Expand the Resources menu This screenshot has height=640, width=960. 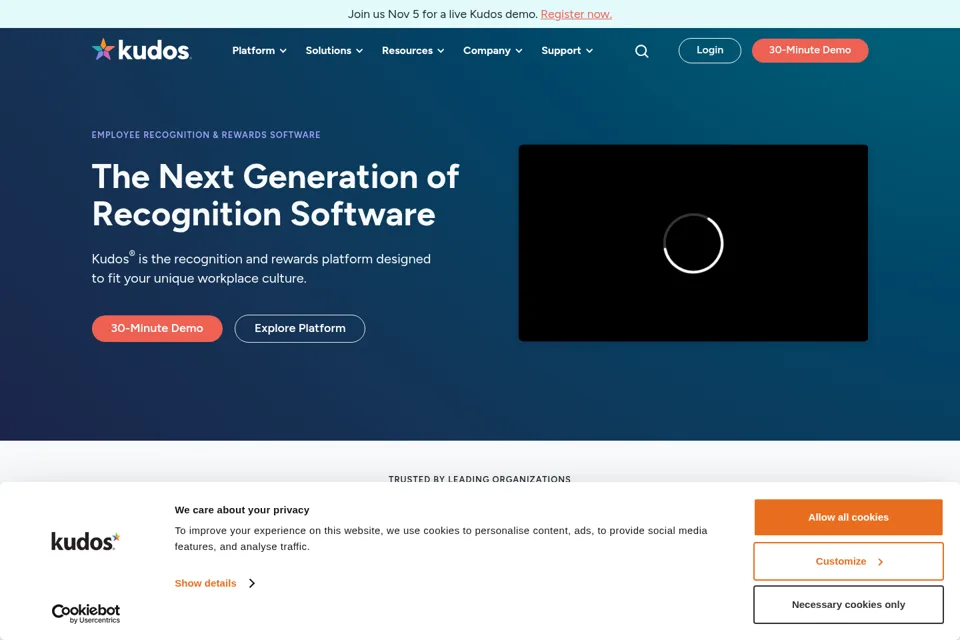point(413,51)
